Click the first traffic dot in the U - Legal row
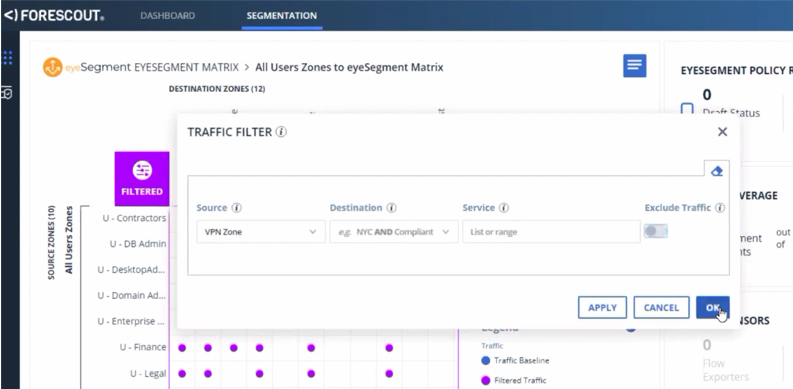 (x=182, y=374)
